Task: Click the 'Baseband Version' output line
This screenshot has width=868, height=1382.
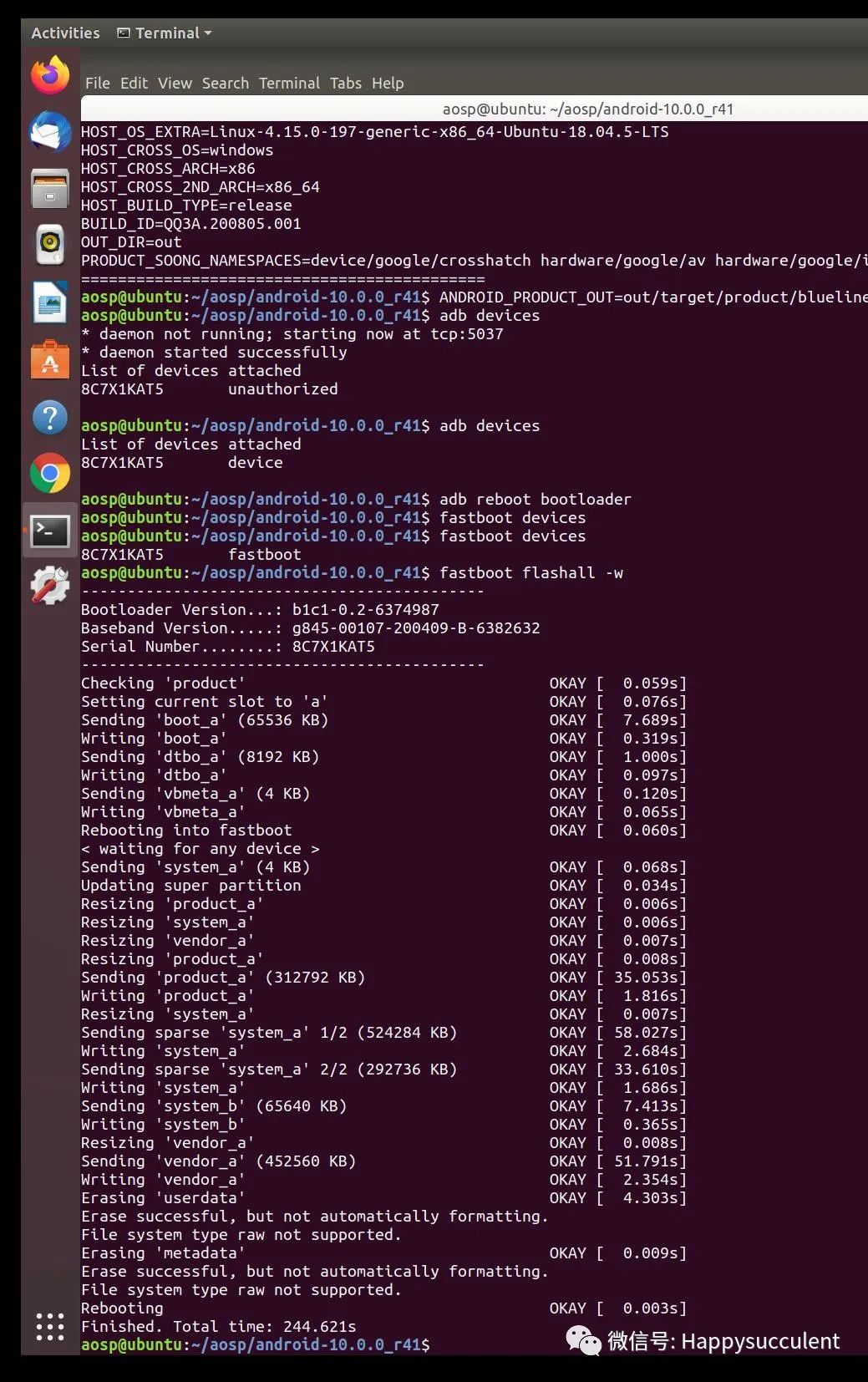Action: 311,628
